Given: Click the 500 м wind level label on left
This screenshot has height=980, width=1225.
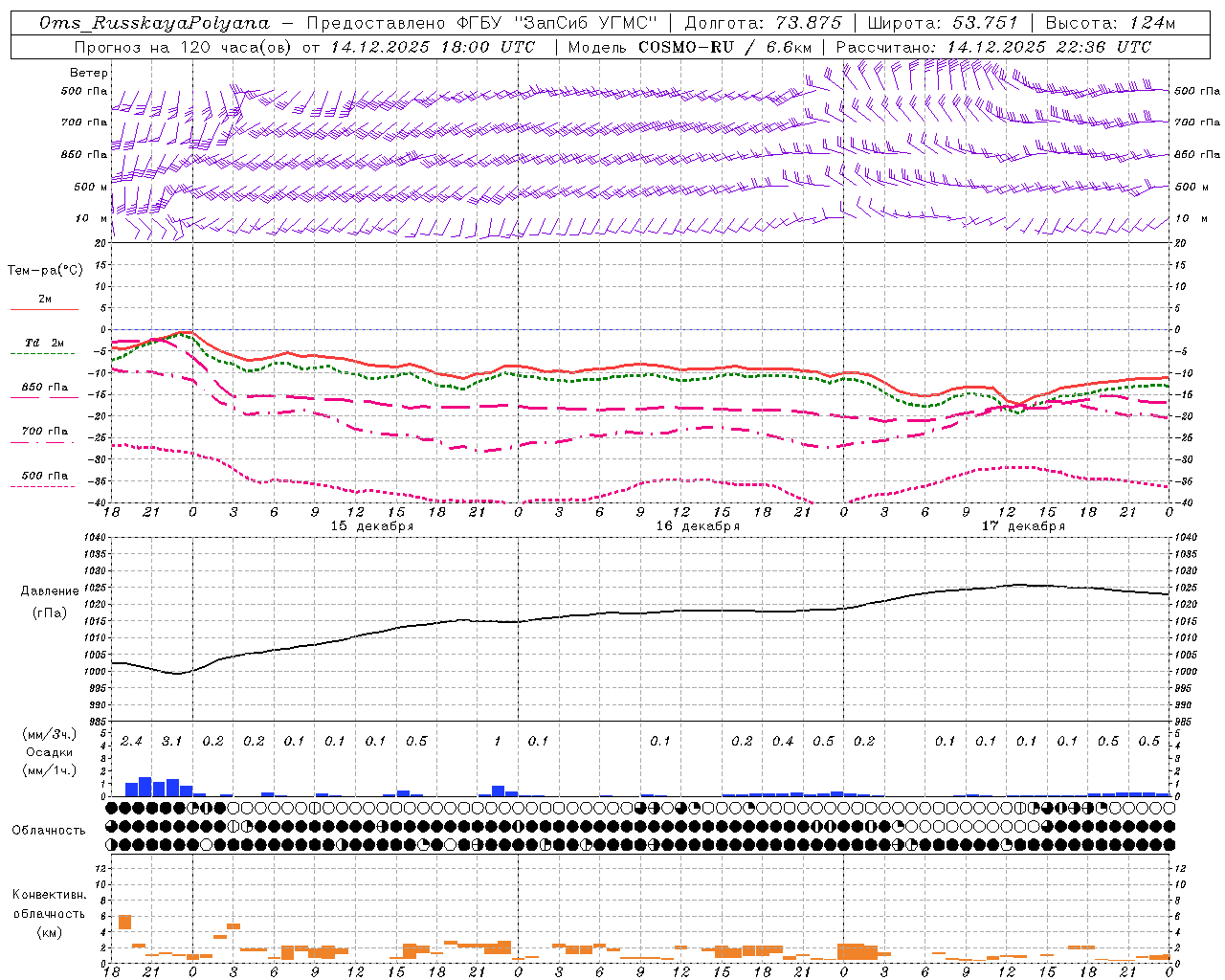Looking at the screenshot, I should [91, 187].
